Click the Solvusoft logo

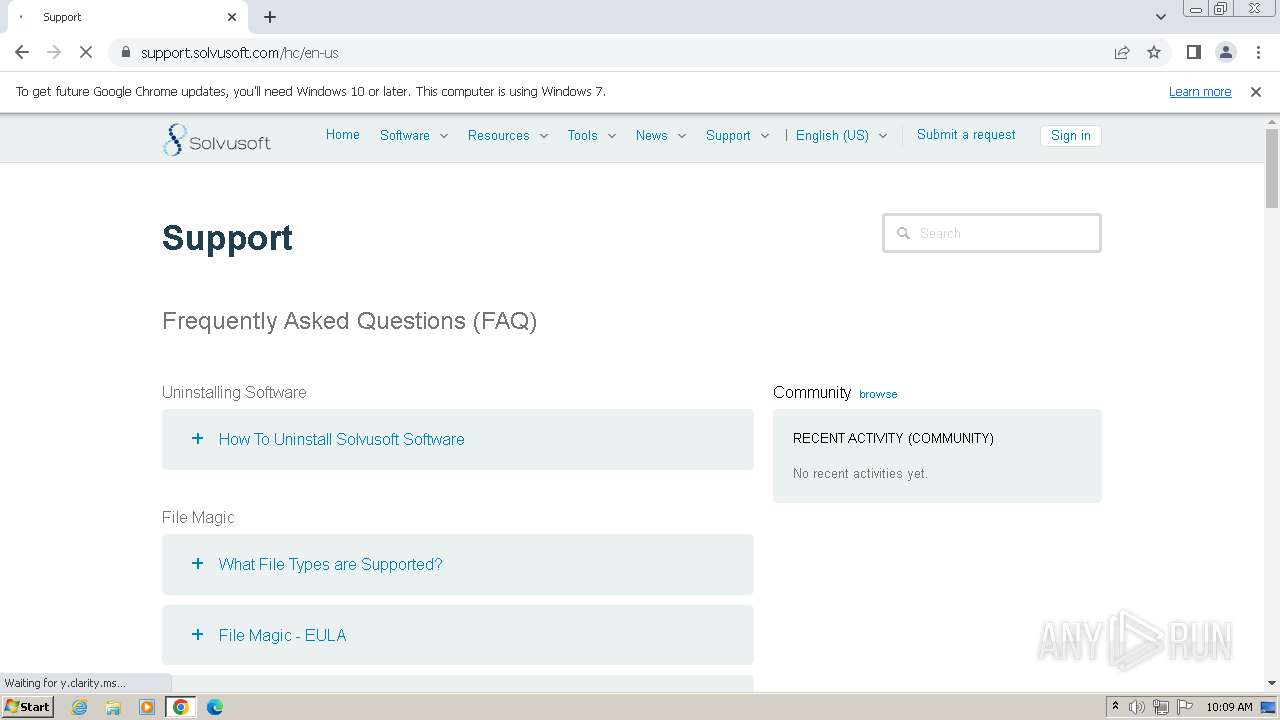216,140
